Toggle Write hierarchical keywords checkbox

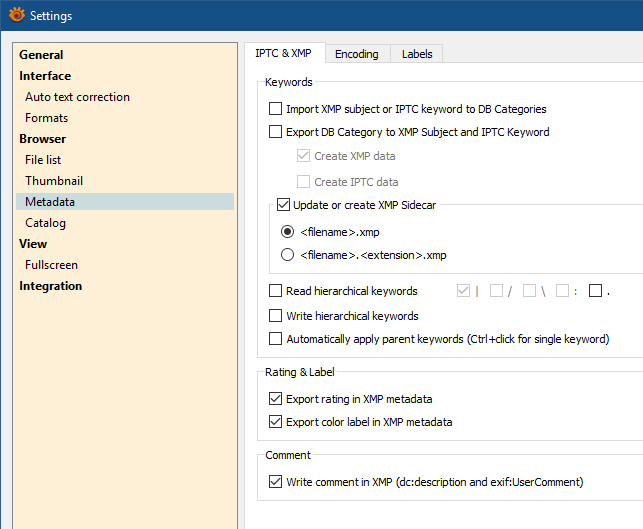coord(276,316)
